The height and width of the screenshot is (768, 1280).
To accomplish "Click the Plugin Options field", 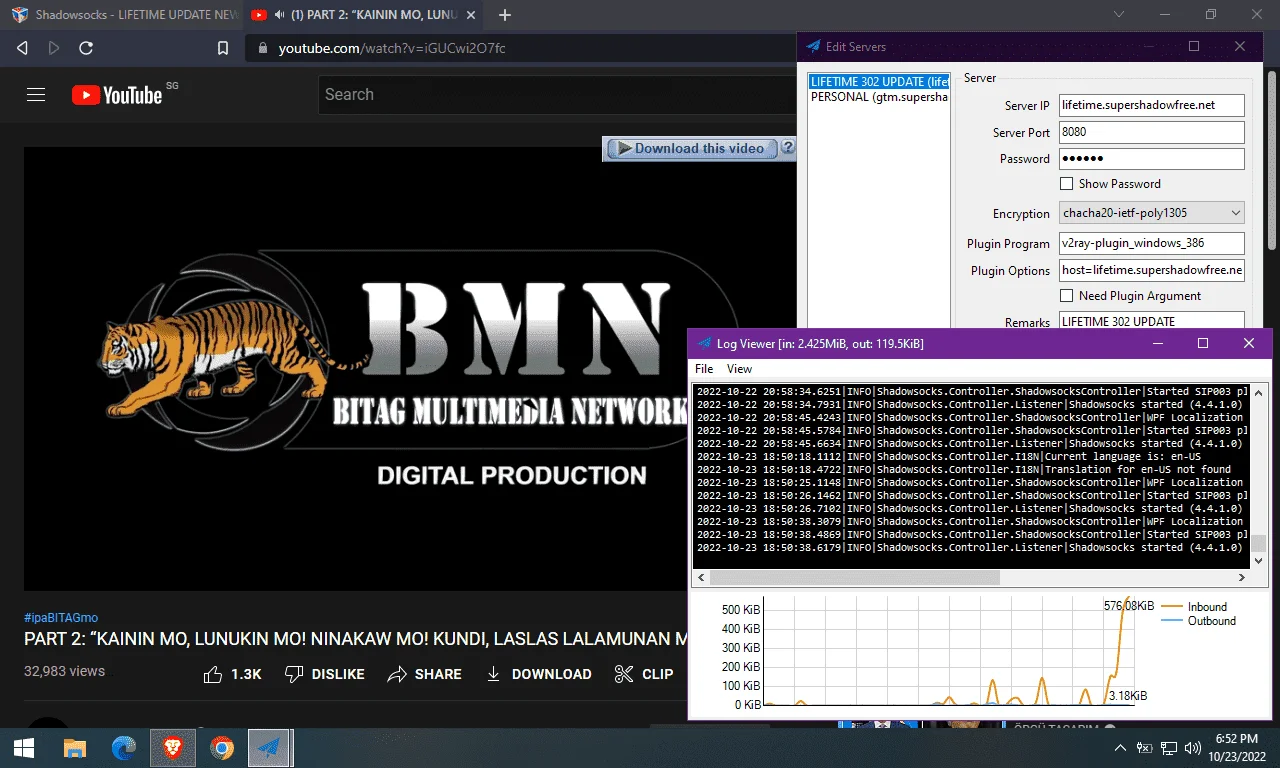I will [1152, 270].
